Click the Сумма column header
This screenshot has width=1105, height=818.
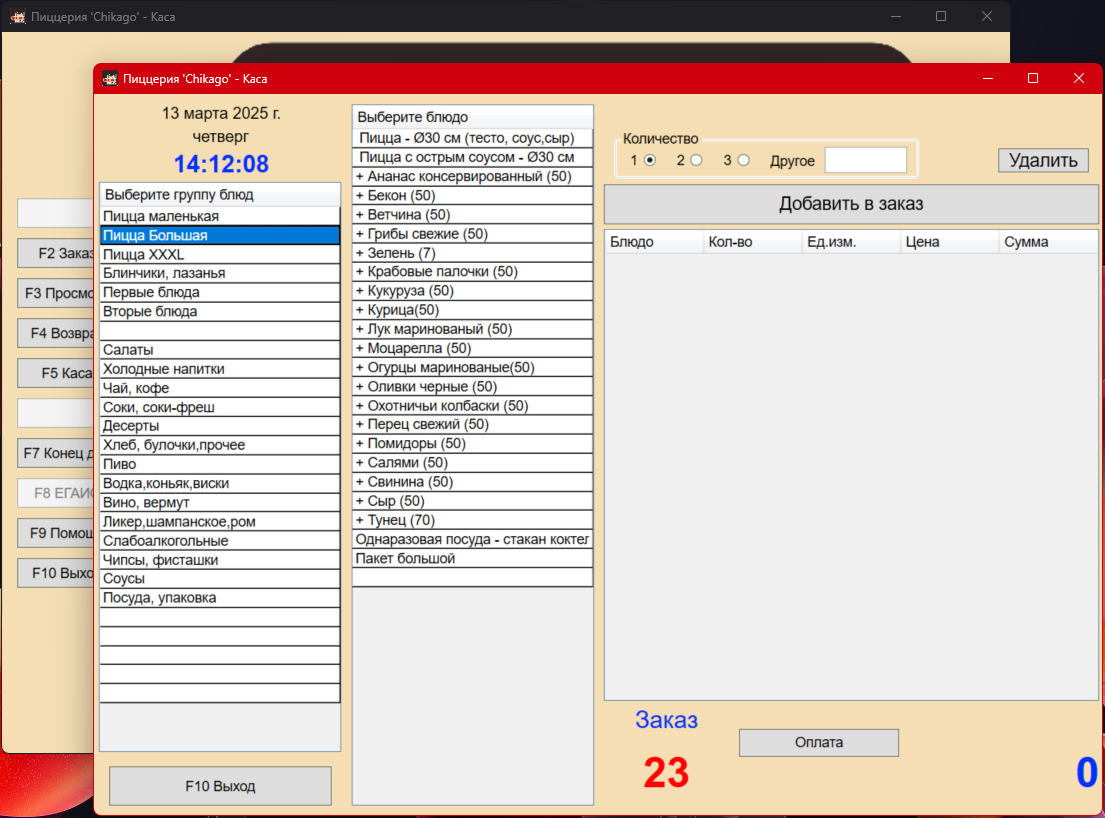(1048, 242)
